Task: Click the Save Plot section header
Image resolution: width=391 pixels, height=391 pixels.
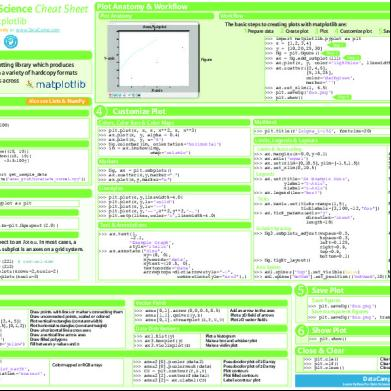Action: coord(327,290)
